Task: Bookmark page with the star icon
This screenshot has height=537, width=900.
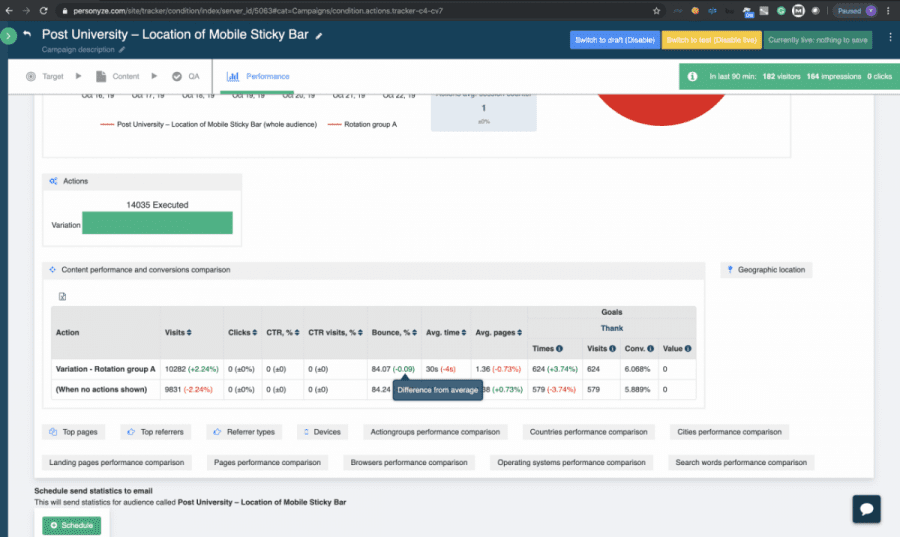Action: [x=656, y=10]
